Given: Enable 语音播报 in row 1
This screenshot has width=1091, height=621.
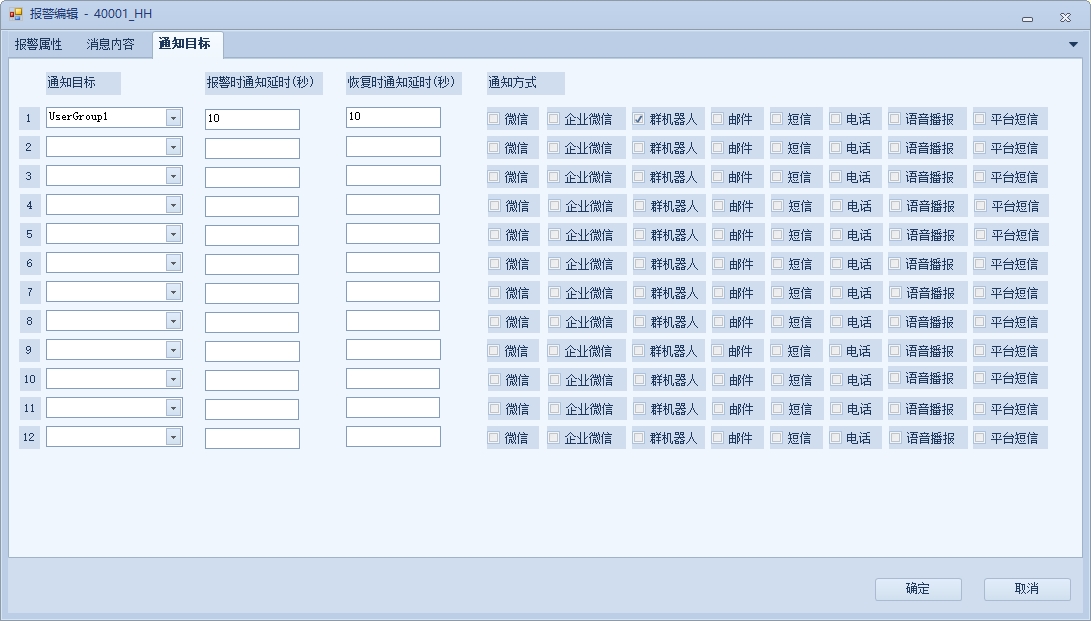Looking at the screenshot, I should click(x=895, y=119).
